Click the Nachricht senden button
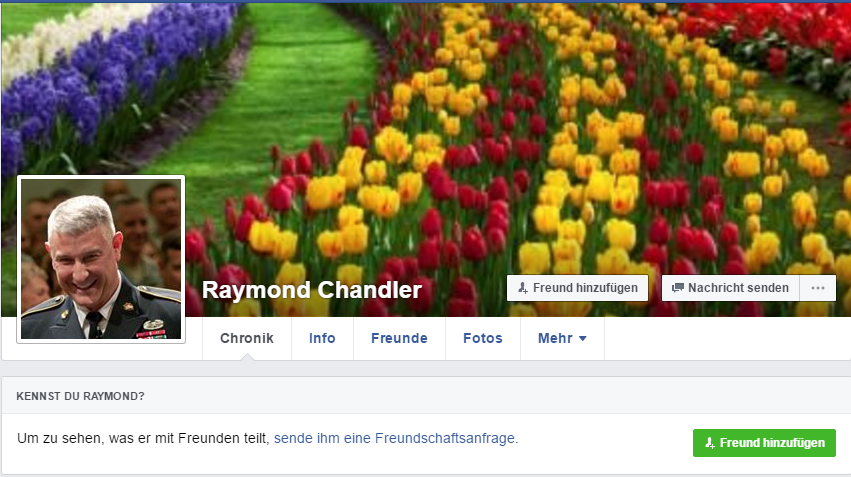This screenshot has width=851, height=477. pyautogui.click(x=731, y=288)
